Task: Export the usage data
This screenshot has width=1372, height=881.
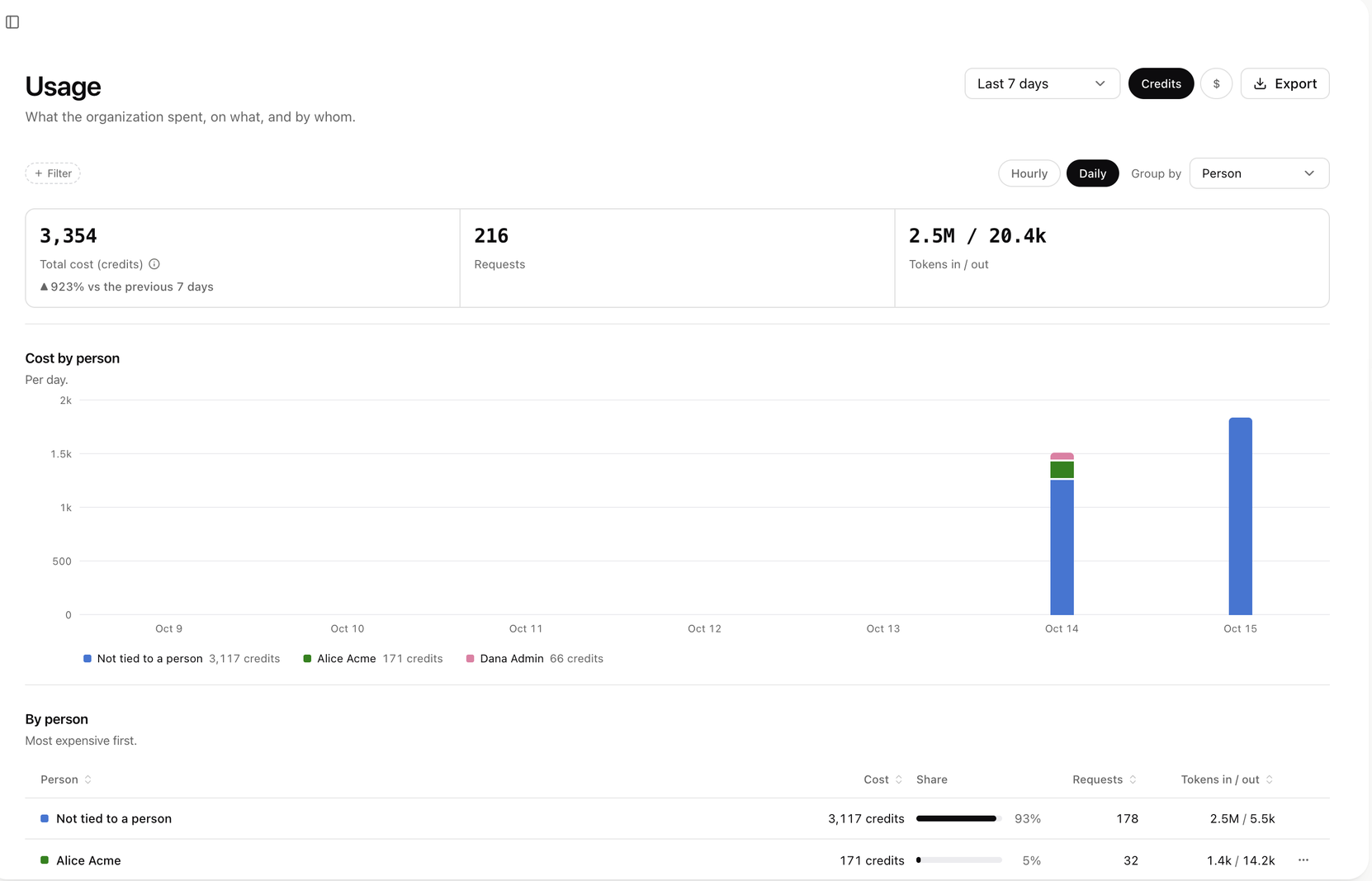Action: click(x=1284, y=83)
